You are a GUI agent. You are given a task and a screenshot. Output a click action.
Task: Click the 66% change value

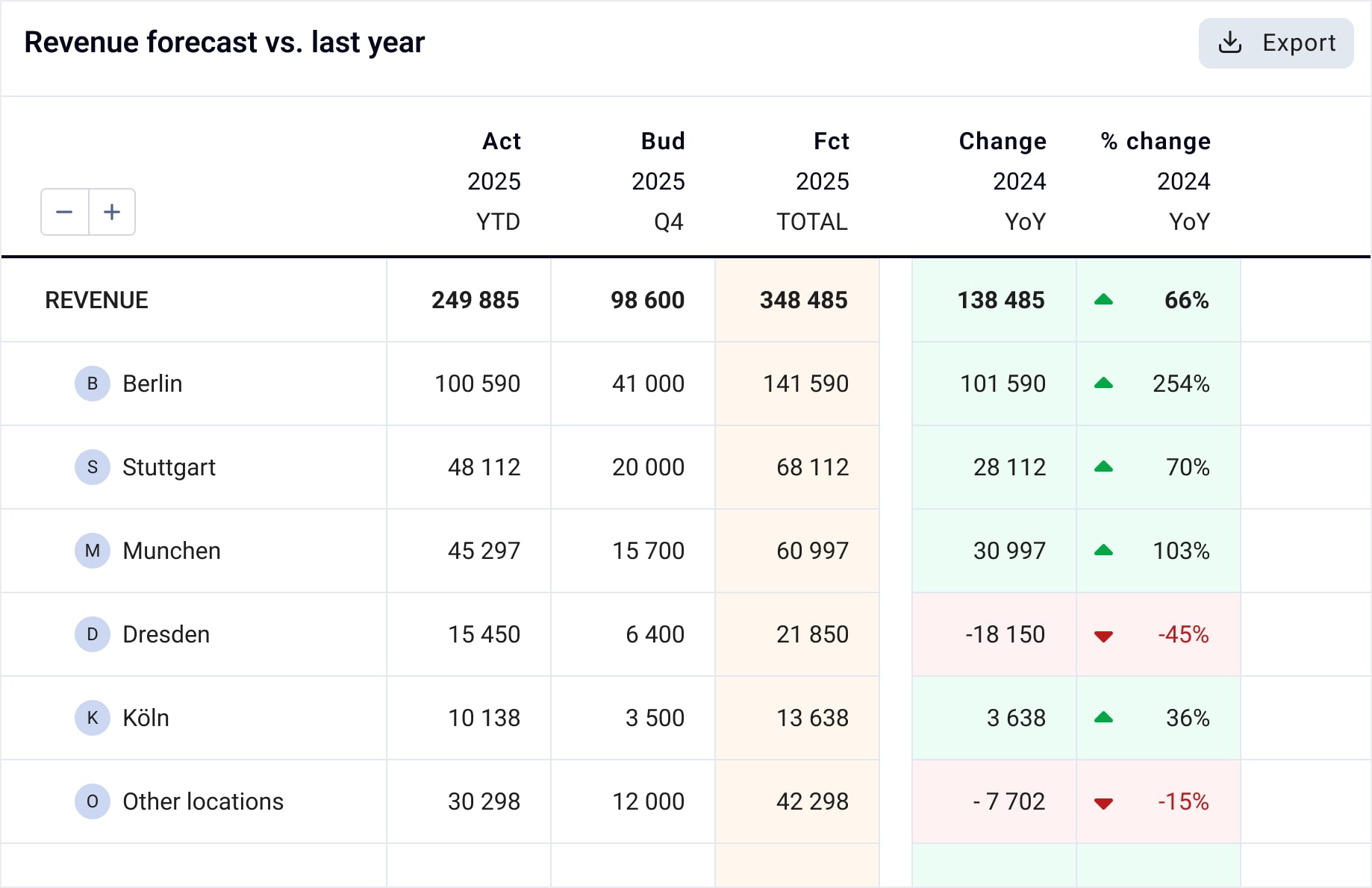1187,300
